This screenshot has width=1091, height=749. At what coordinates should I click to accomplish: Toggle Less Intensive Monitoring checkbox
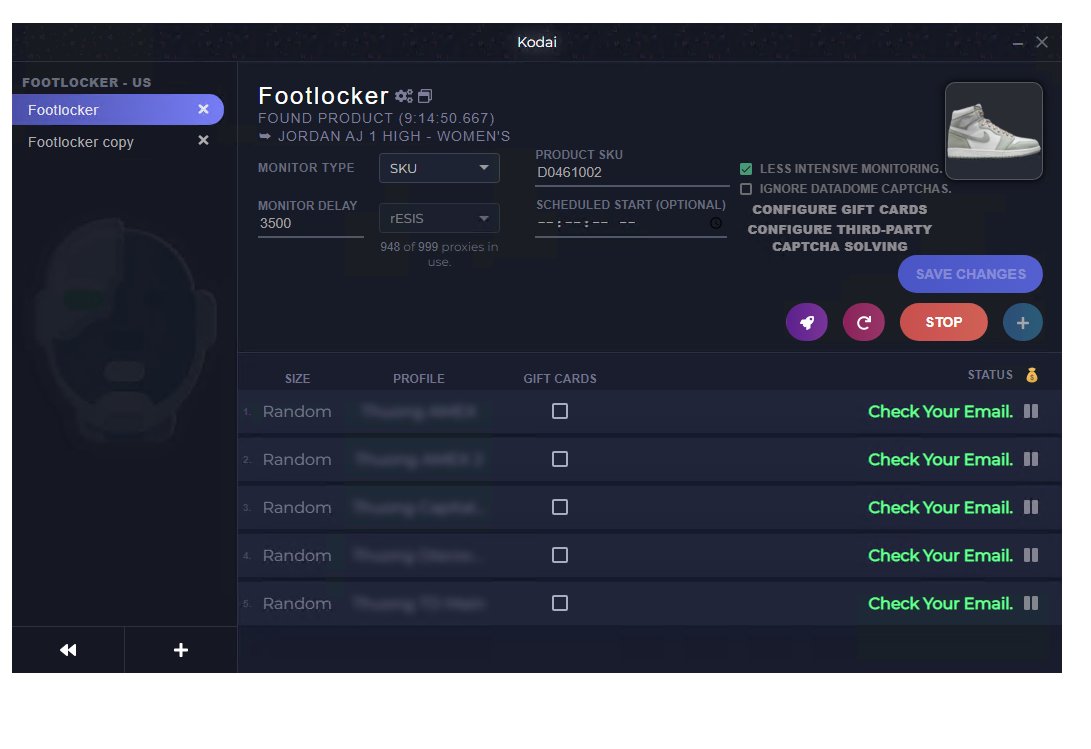pos(746,168)
